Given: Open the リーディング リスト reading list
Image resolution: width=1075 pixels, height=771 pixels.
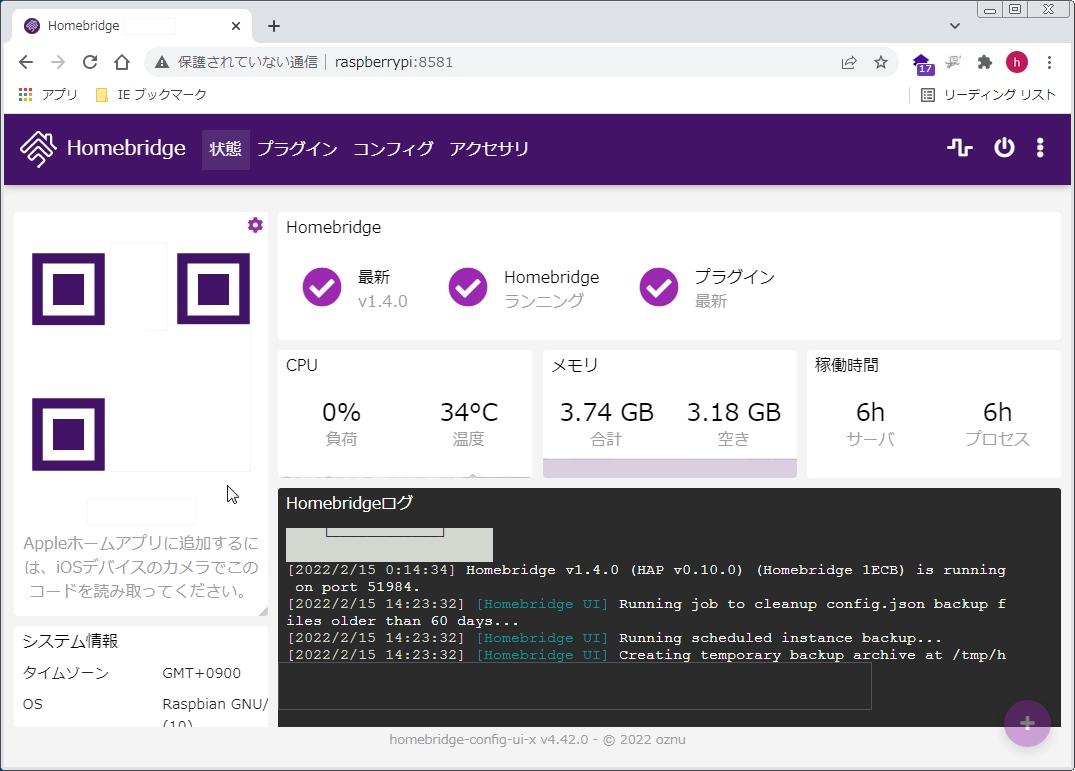Looking at the screenshot, I should tap(988, 95).
